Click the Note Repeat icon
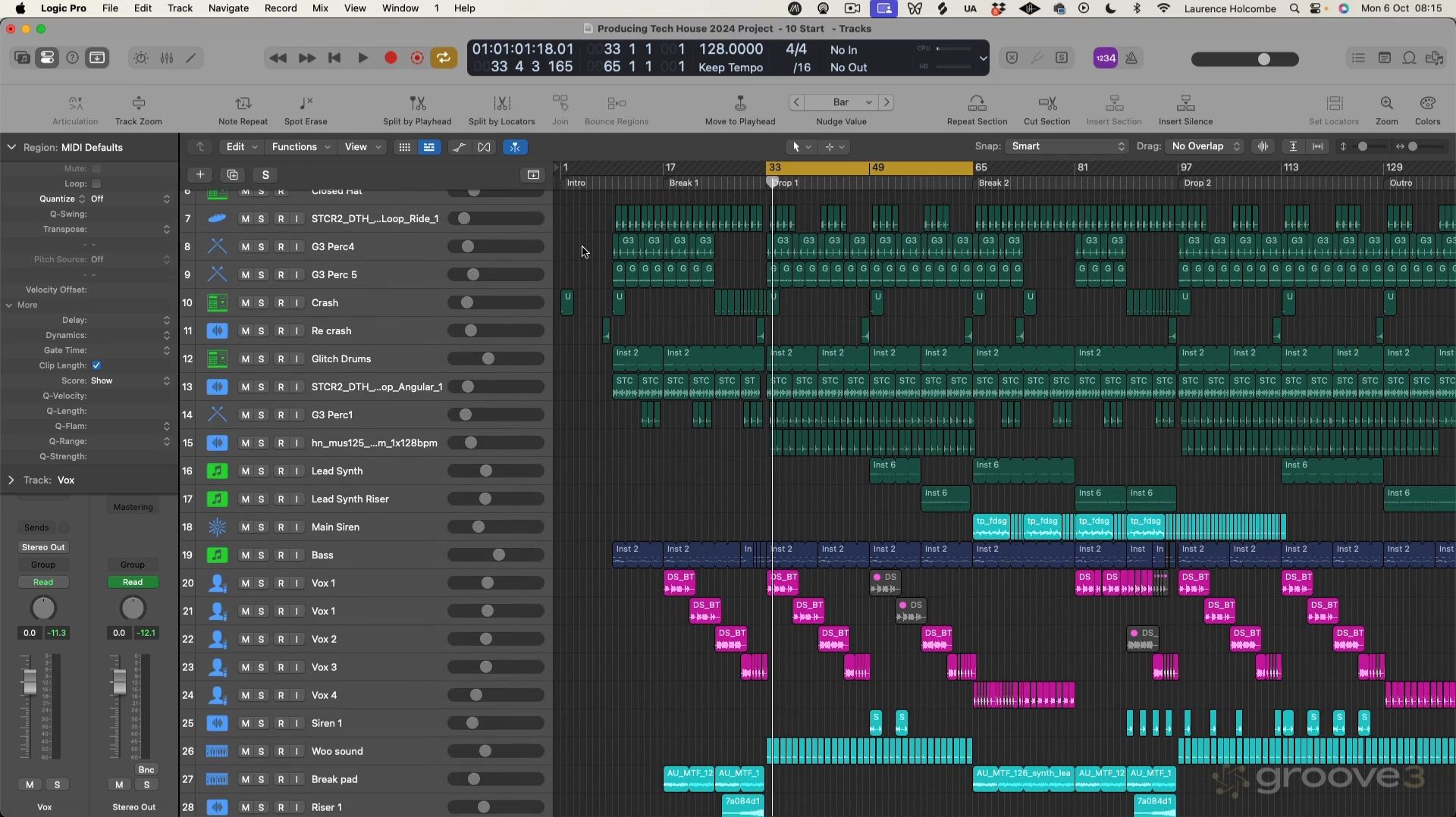Image resolution: width=1456 pixels, height=817 pixels. [x=243, y=103]
